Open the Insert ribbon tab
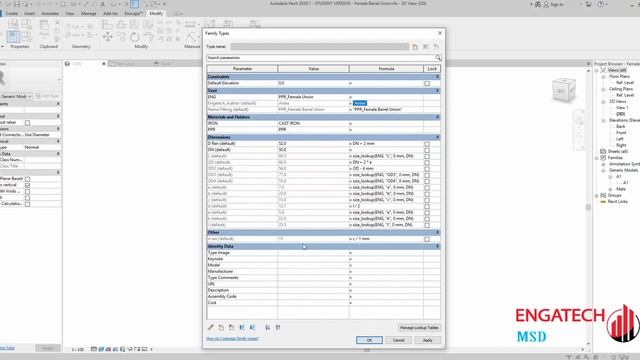The width and height of the screenshot is (640, 360). coord(29,13)
